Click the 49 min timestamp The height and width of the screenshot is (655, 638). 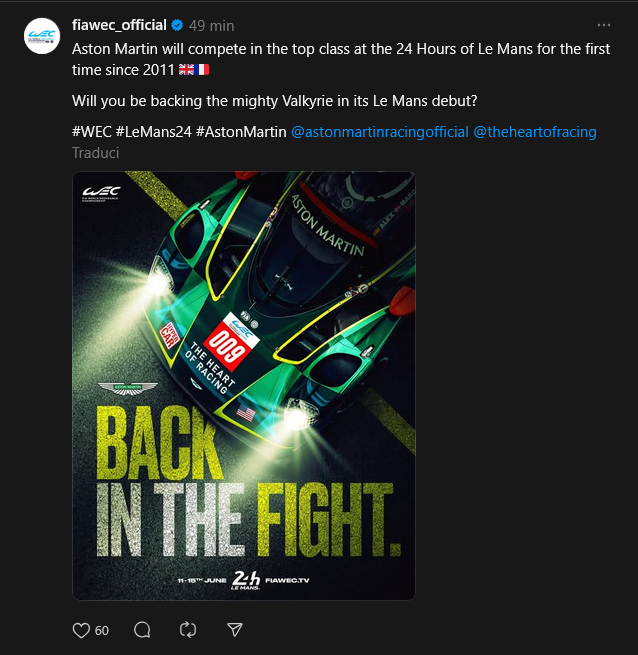[211, 26]
